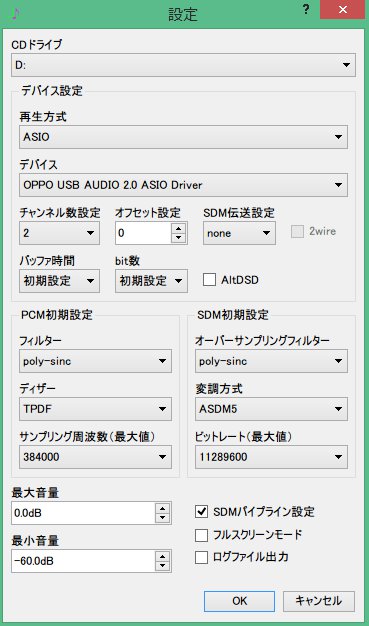Open the ディザー dropdown set to TPDF
Viewport: 369px width, 626px height.
point(95,409)
